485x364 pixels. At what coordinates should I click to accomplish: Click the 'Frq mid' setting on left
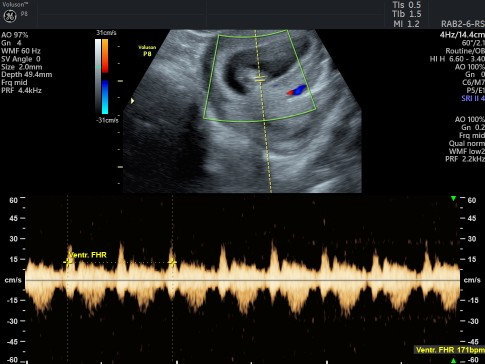point(14,83)
